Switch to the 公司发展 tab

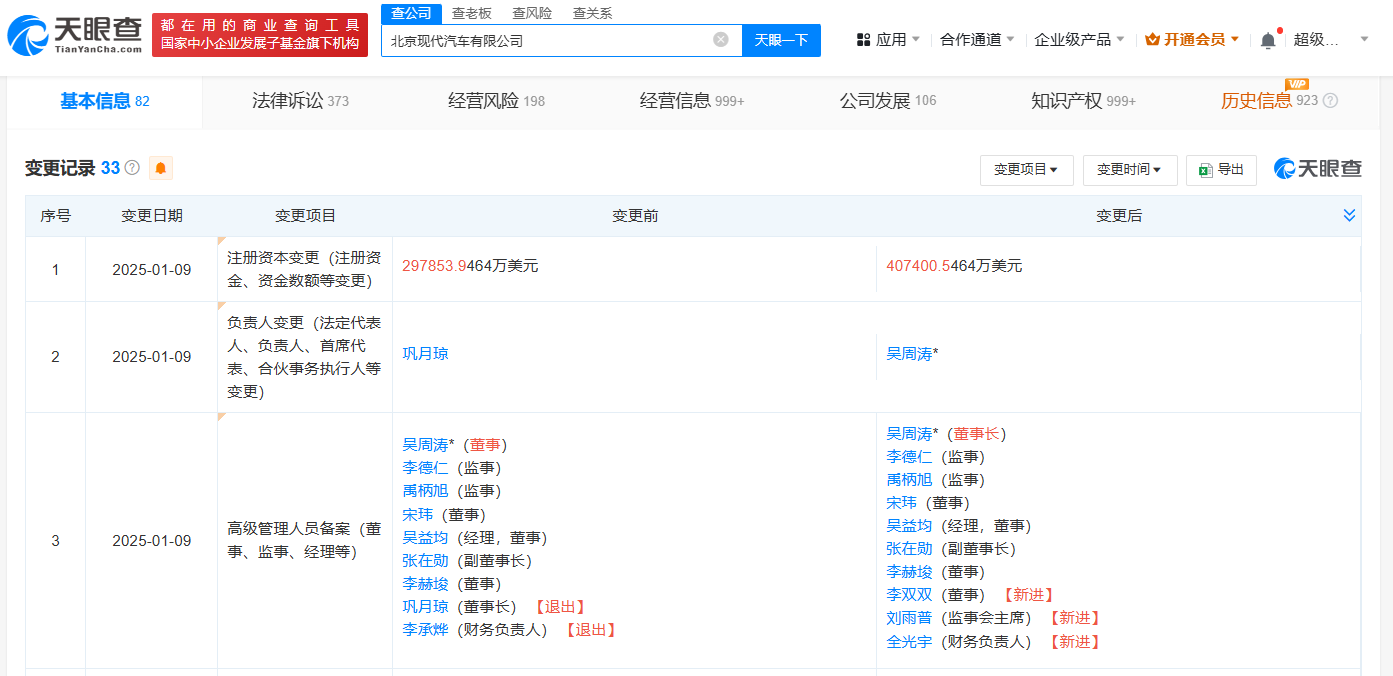coord(888,101)
